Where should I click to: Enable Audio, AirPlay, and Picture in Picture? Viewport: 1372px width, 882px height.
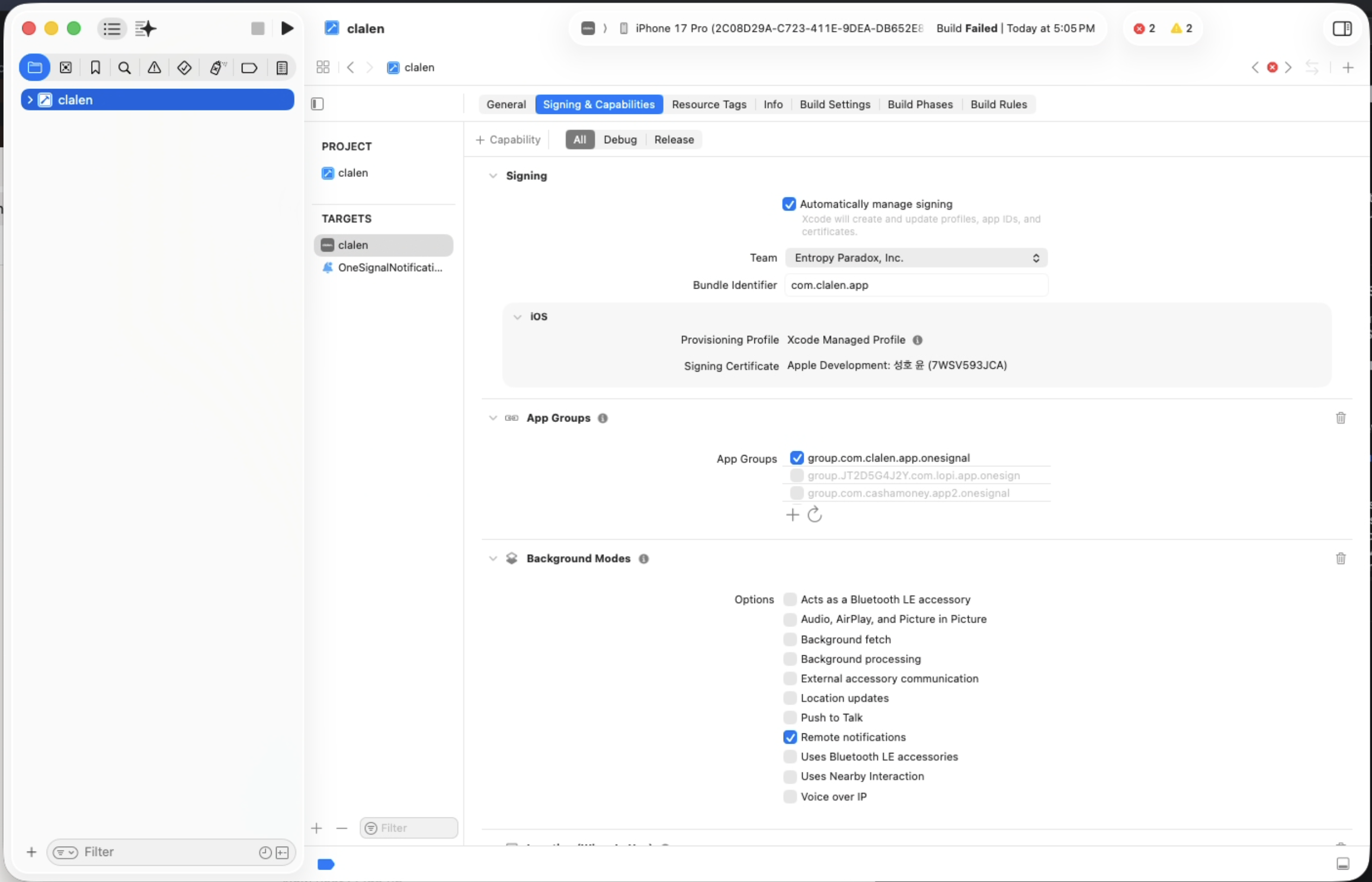click(790, 618)
